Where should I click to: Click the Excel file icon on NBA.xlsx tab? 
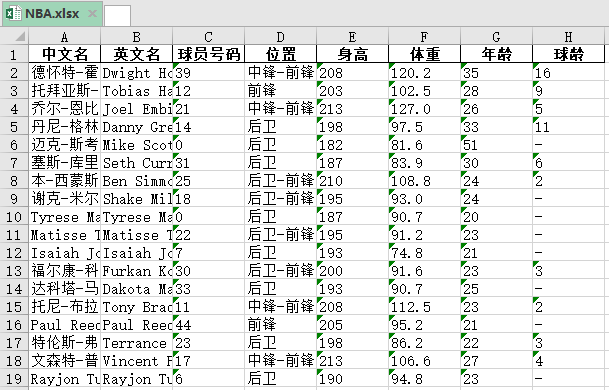pyautogui.click(x=14, y=13)
